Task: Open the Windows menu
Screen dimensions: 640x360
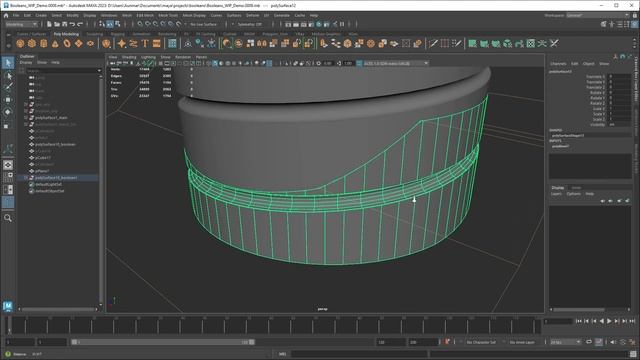Action: coord(109,16)
